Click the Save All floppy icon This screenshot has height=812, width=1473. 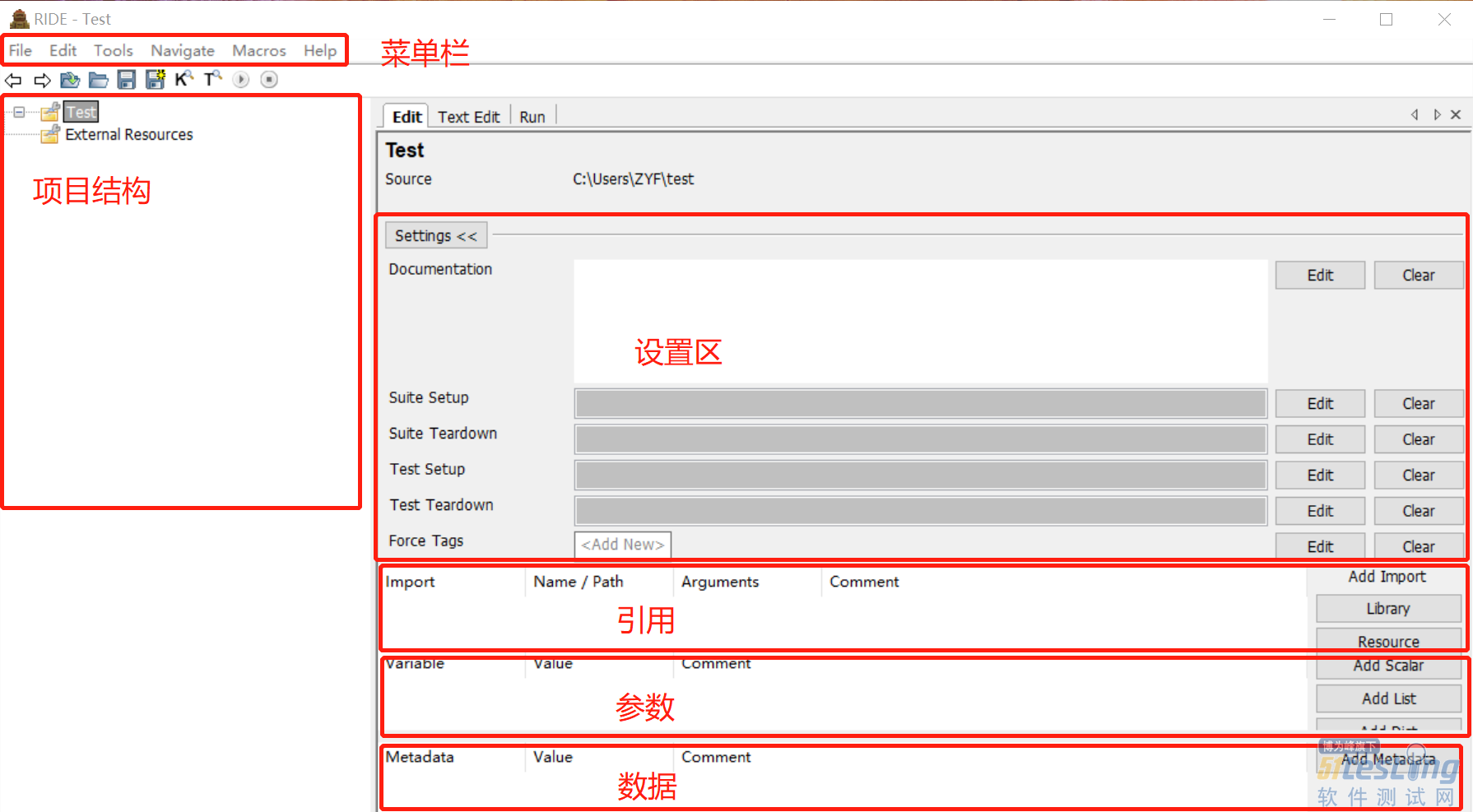pyautogui.click(x=155, y=79)
